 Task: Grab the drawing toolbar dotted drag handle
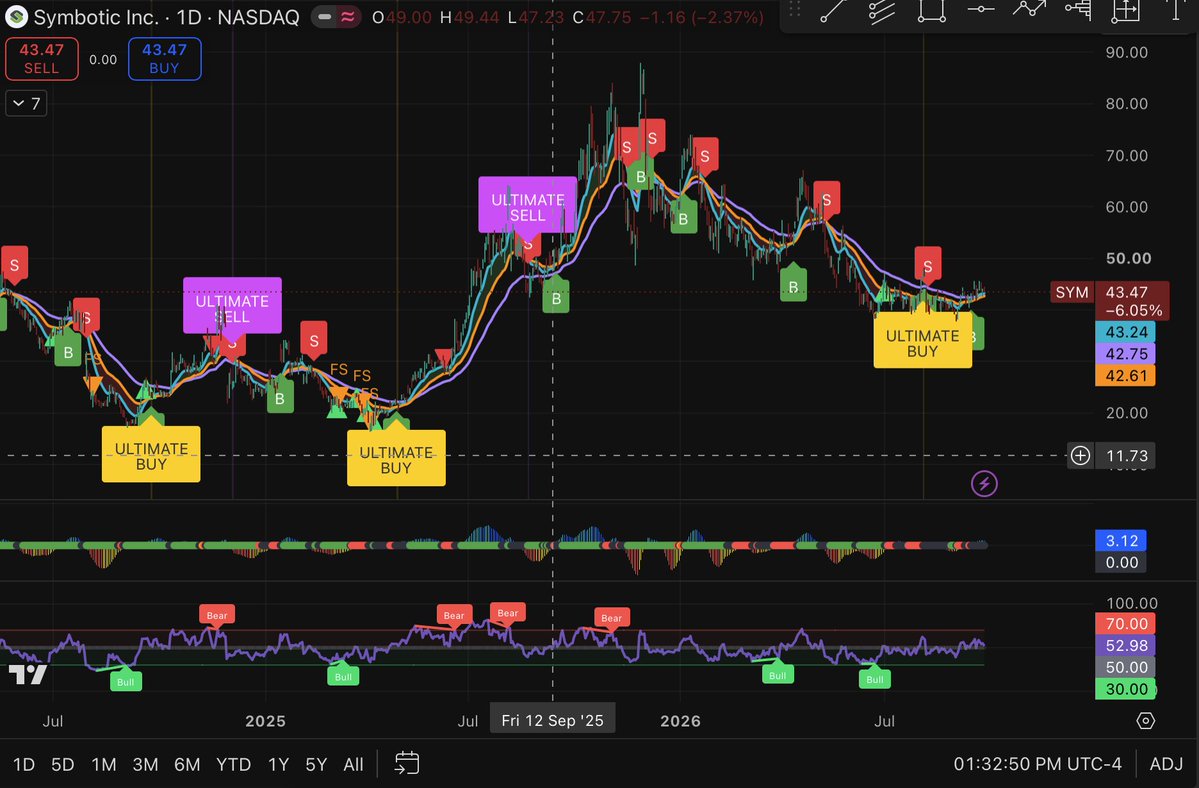click(795, 9)
